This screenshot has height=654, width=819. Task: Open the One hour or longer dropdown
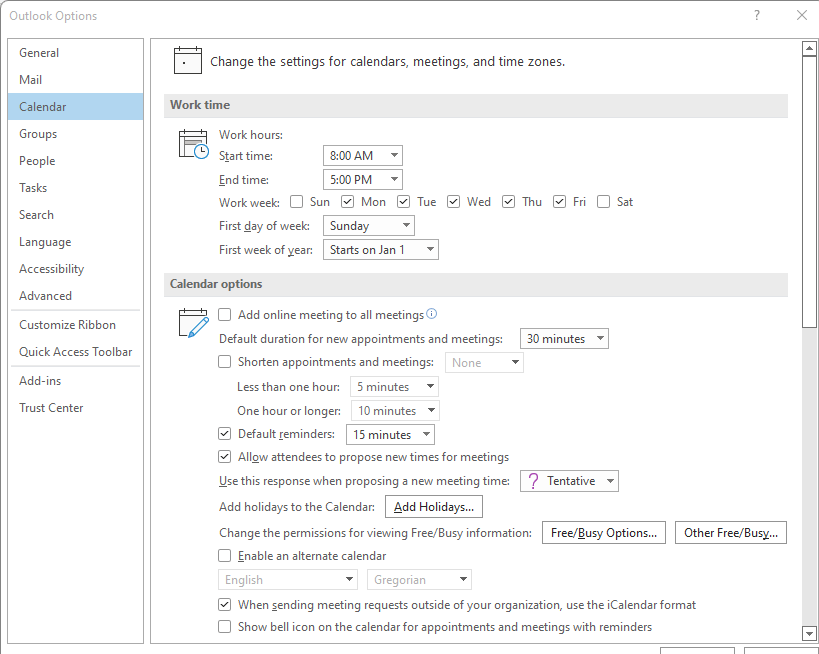click(x=395, y=411)
